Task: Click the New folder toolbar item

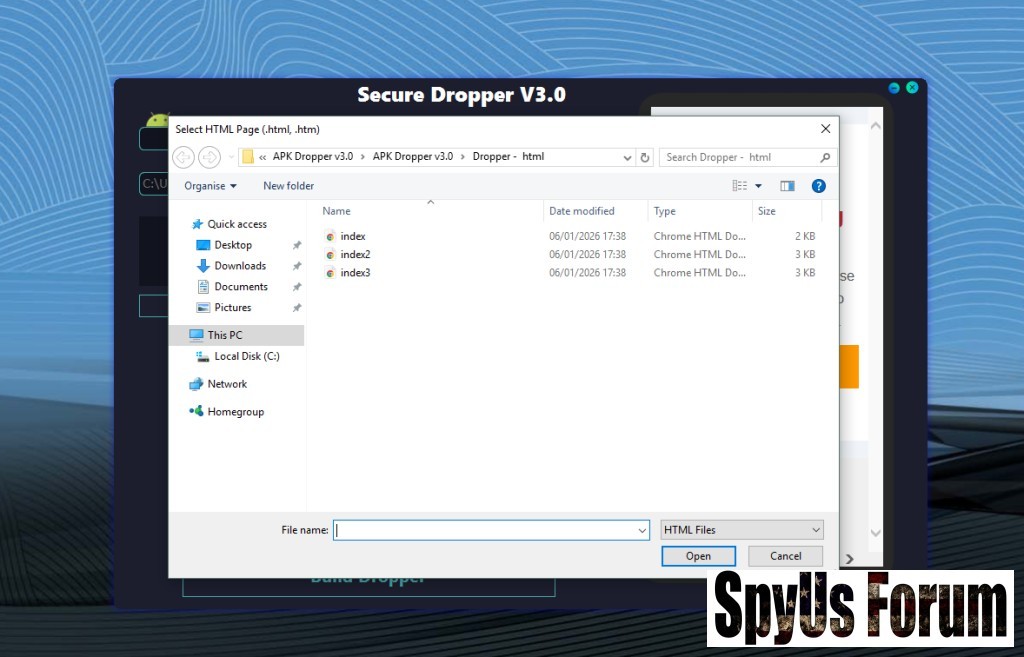Action: click(288, 186)
